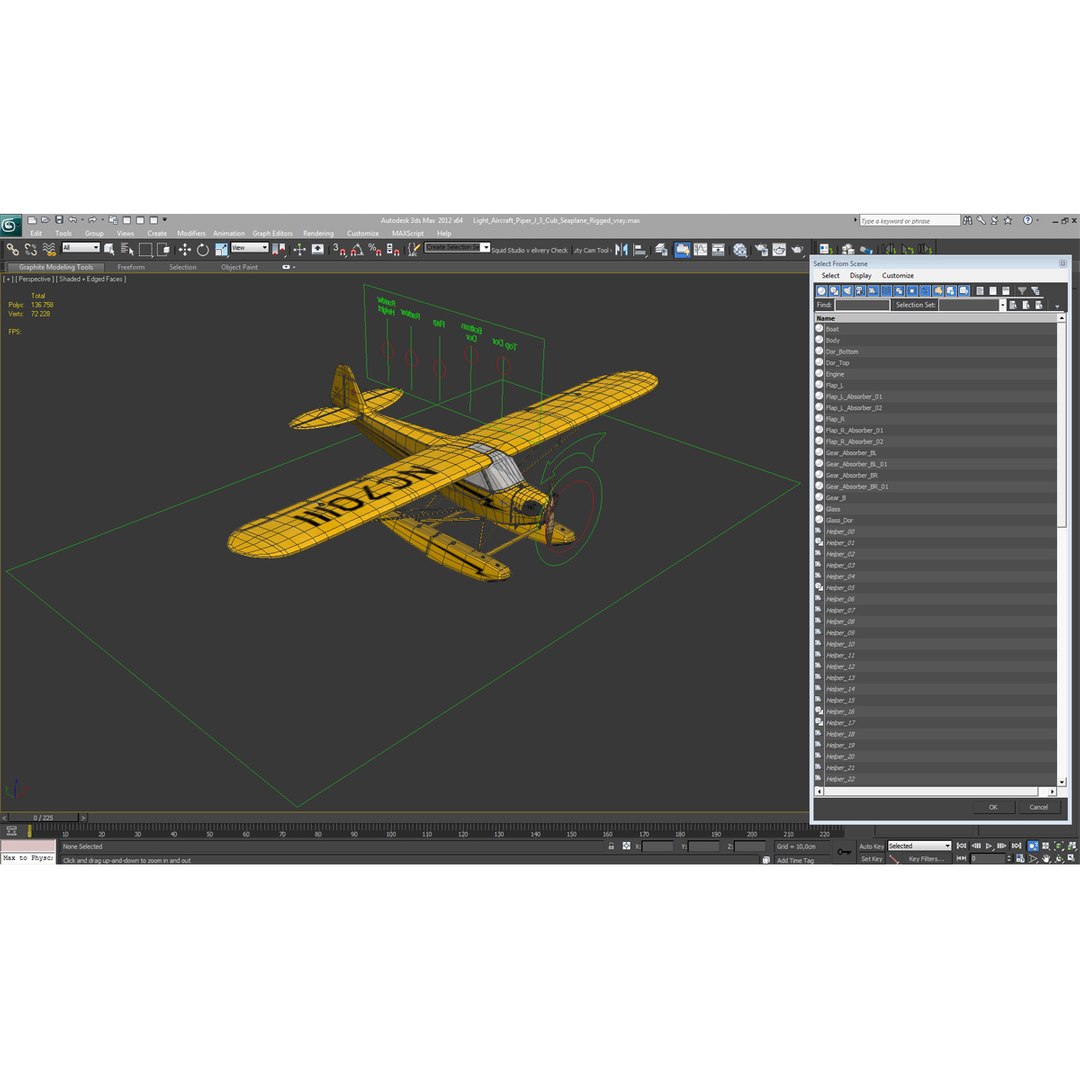This screenshot has height=1080, width=1080.
Task: Toggle the selection lock icon in status bar
Action: coord(611,846)
